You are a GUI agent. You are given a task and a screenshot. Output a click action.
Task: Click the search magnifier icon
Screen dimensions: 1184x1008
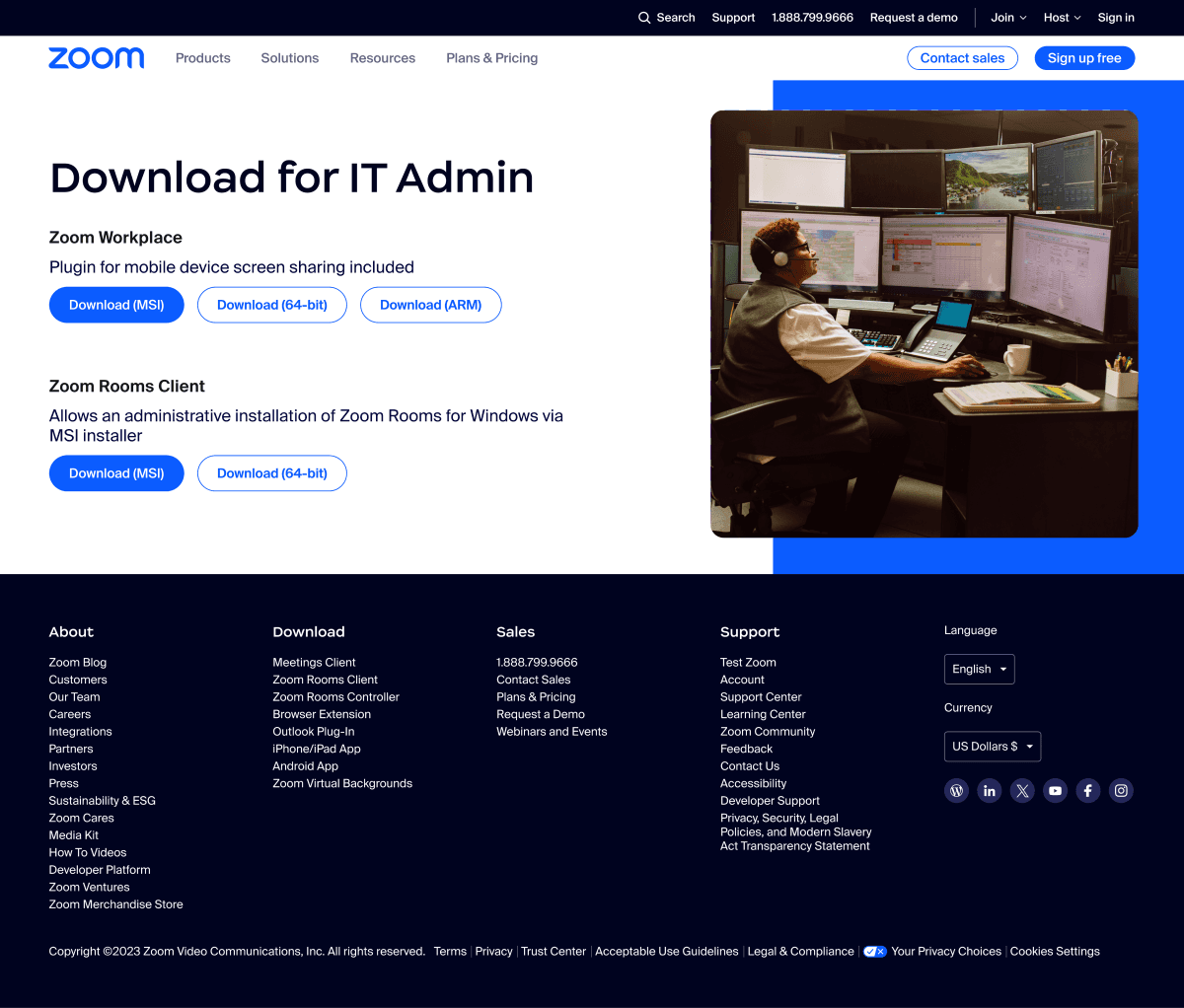pos(644,18)
